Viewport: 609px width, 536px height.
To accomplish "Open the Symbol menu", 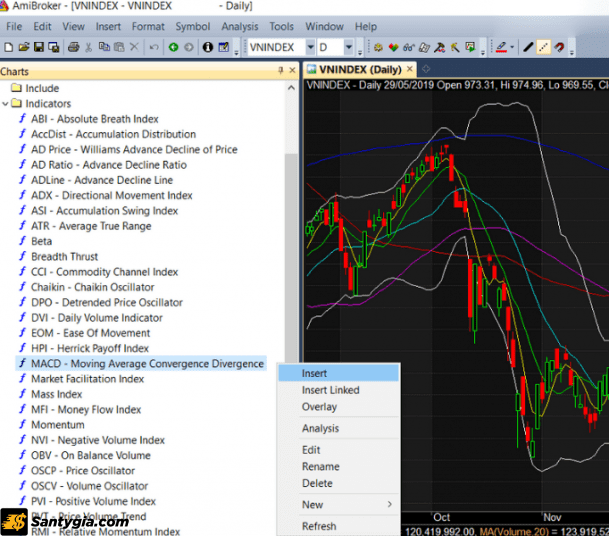I will 193,26.
